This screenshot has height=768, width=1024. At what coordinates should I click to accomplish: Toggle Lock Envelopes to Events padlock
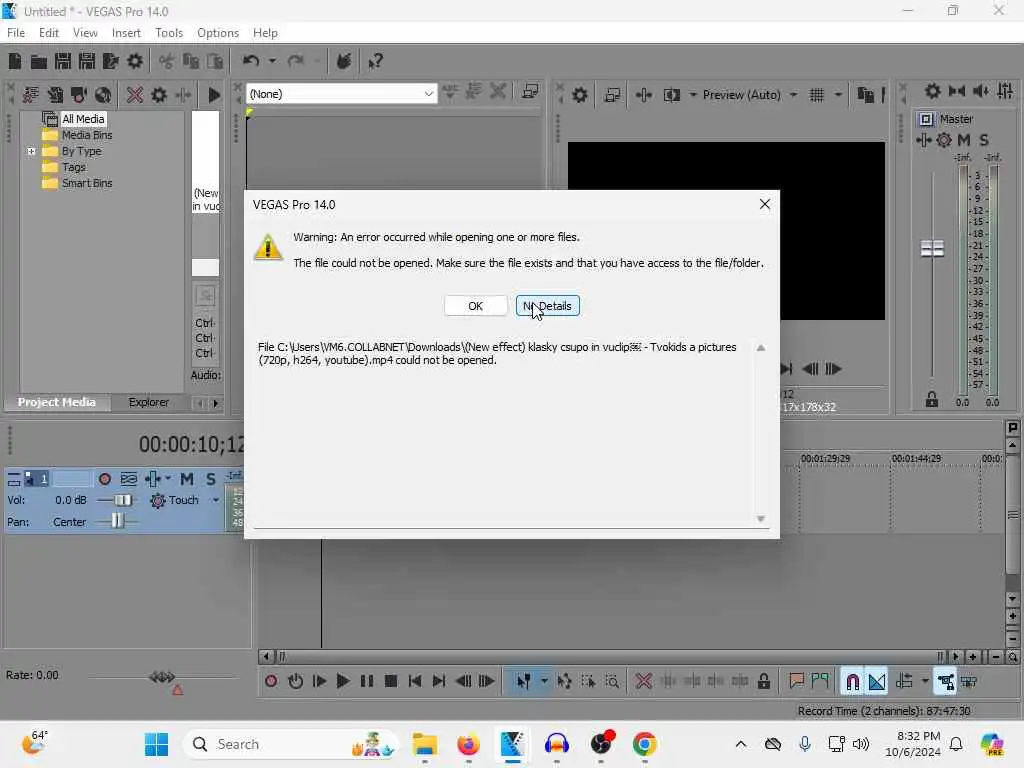(763, 681)
